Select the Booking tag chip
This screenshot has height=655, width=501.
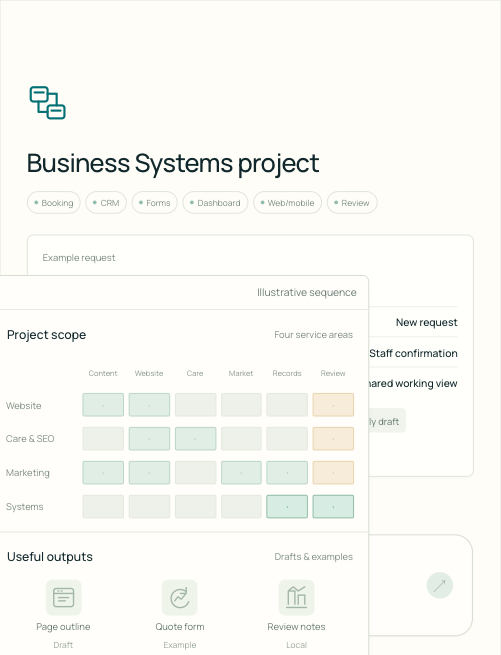click(53, 203)
